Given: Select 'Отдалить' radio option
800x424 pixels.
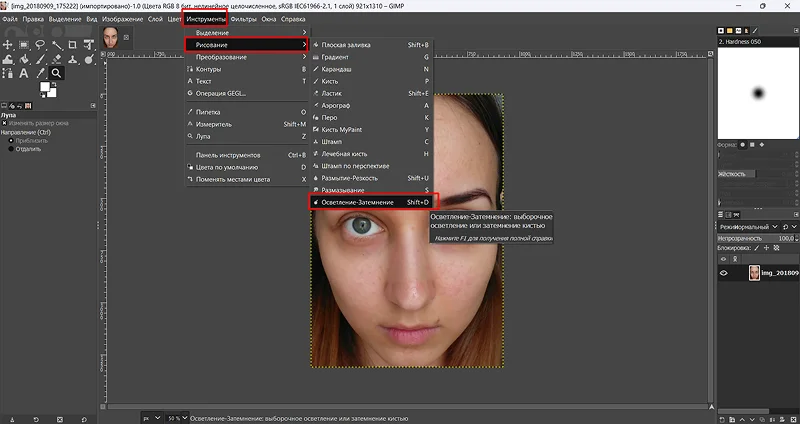Looking at the screenshot, I should (x=11, y=149).
